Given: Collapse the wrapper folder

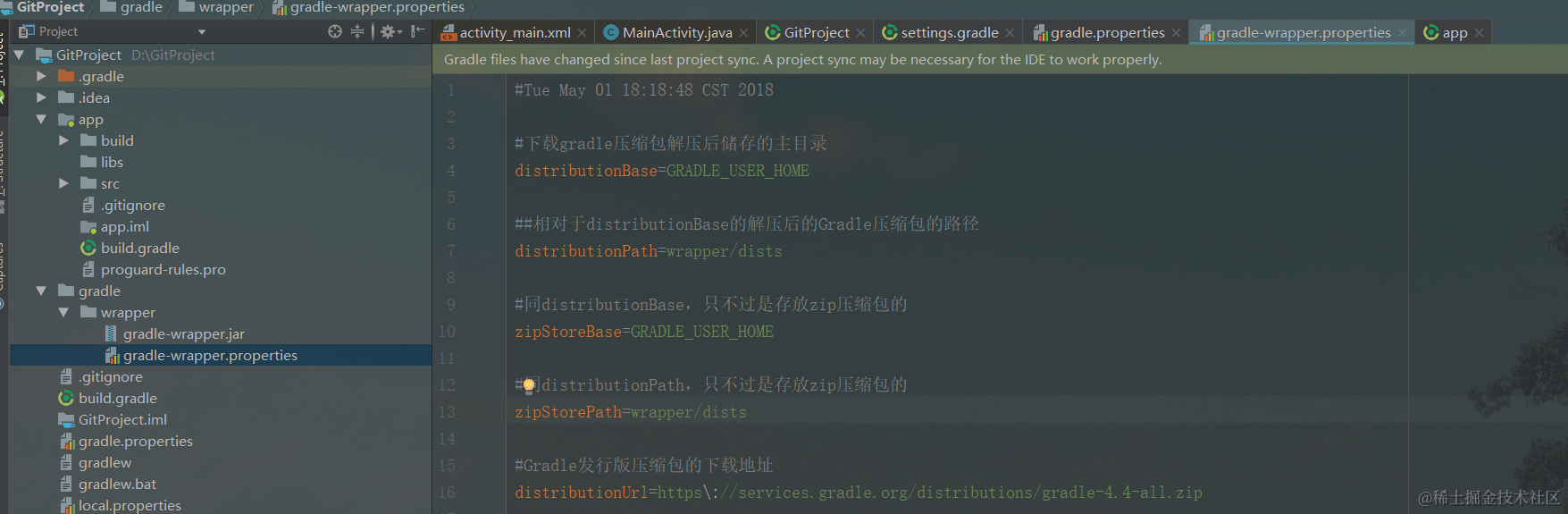Looking at the screenshot, I should [x=63, y=312].
